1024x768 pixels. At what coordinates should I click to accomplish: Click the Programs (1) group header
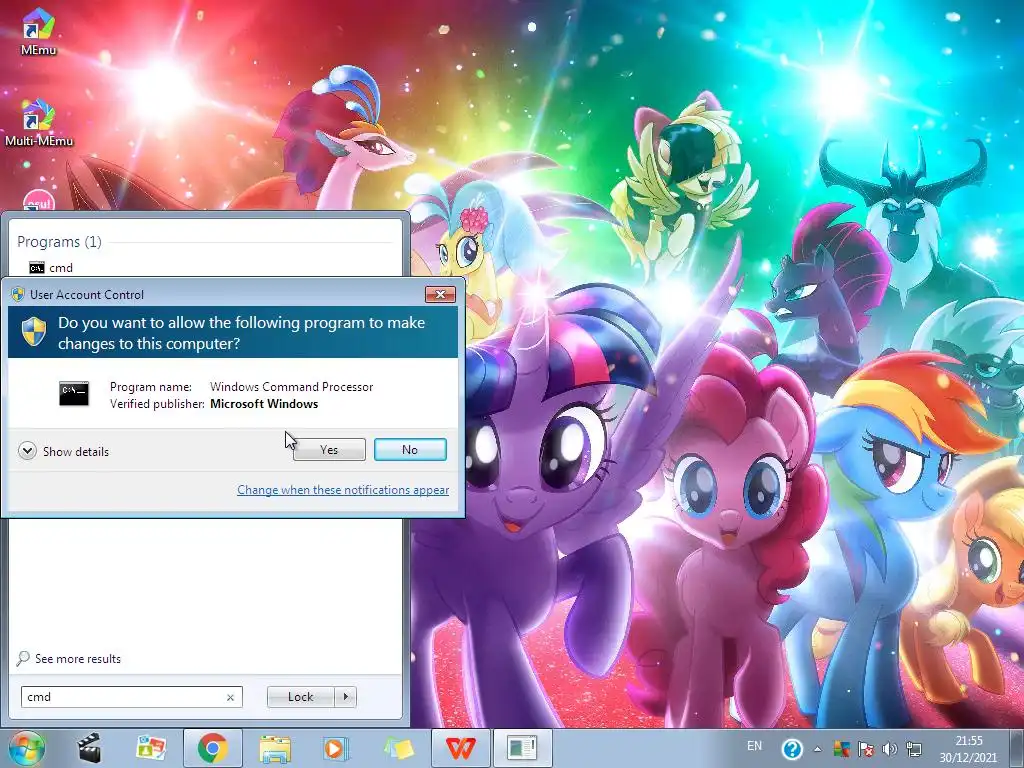coord(59,242)
